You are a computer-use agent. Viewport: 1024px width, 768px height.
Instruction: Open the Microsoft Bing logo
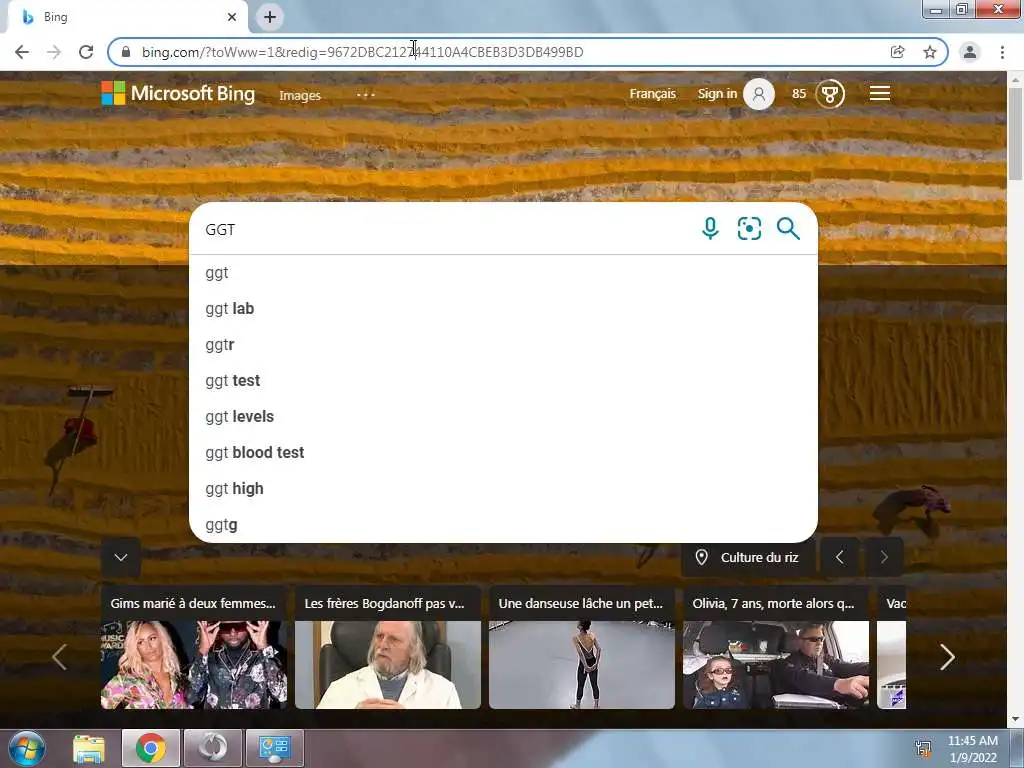click(178, 93)
